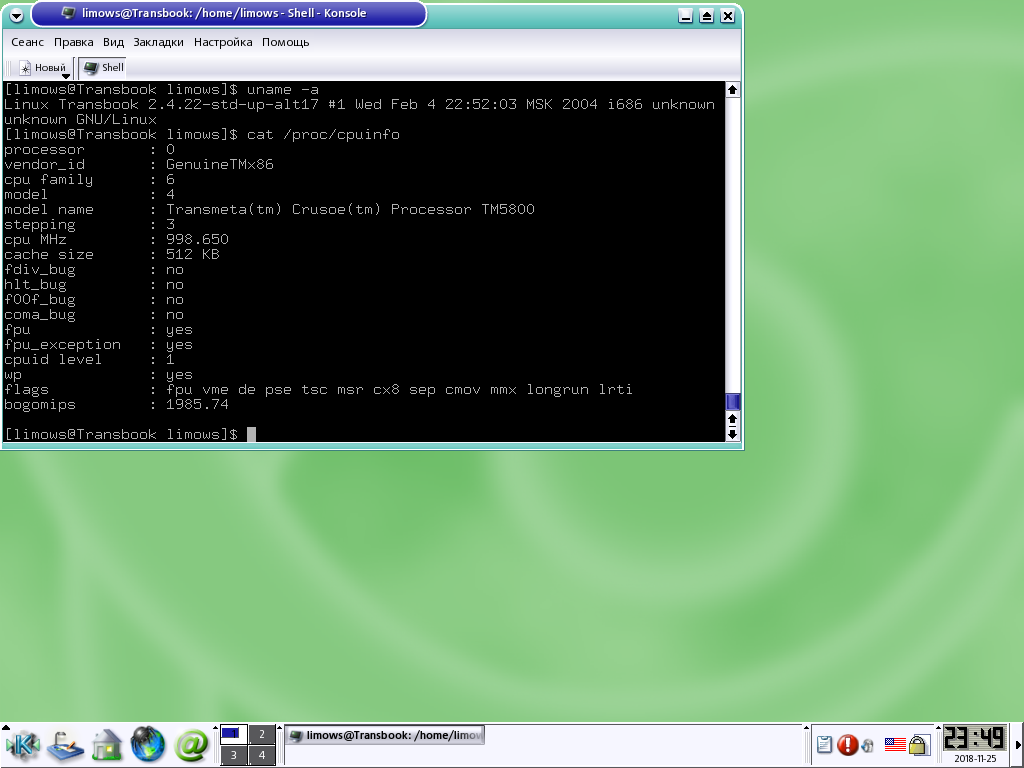Switch to virtual desktop 1

pos(233,734)
